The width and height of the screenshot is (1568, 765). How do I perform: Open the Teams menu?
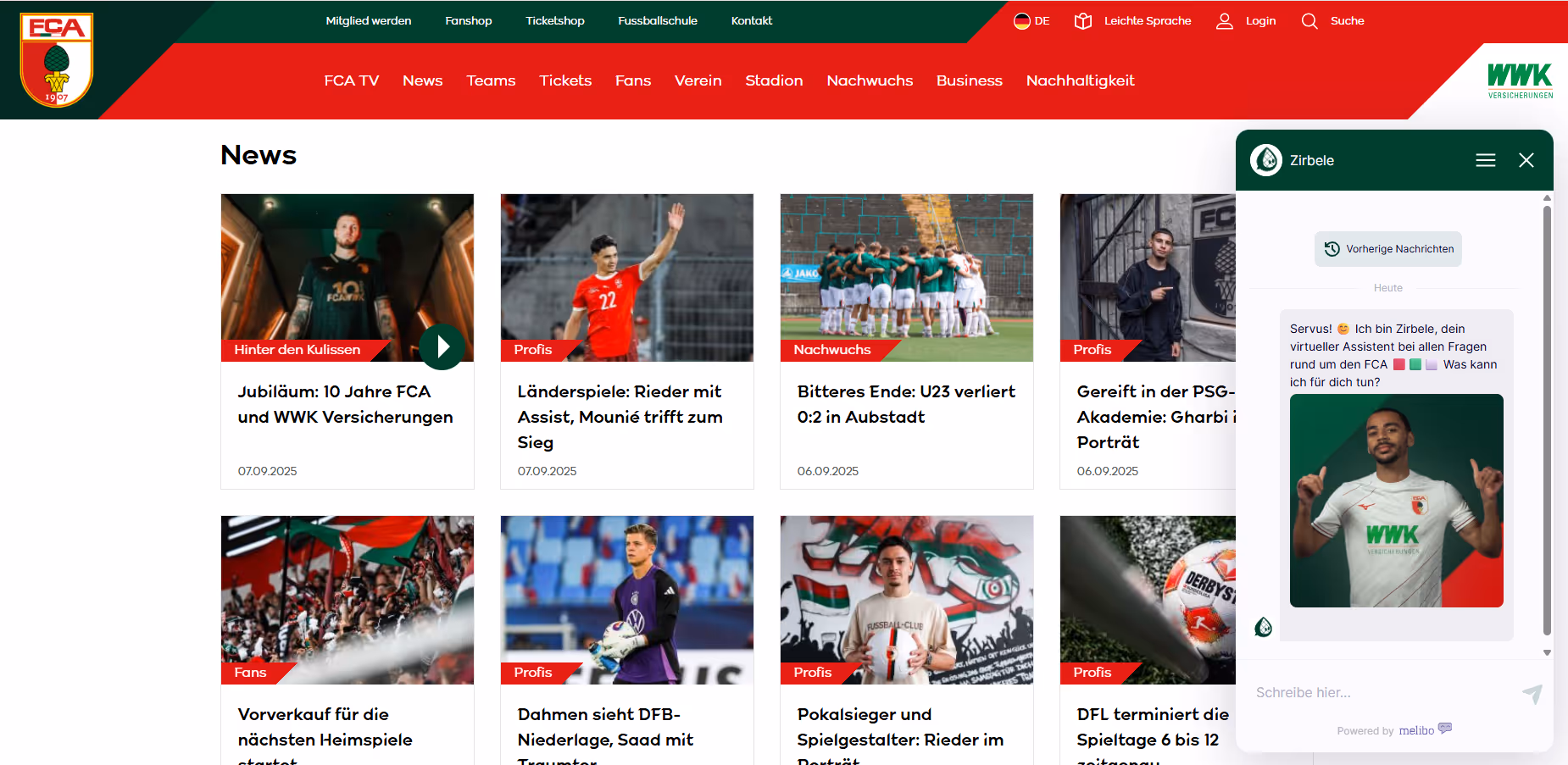tap(491, 80)
